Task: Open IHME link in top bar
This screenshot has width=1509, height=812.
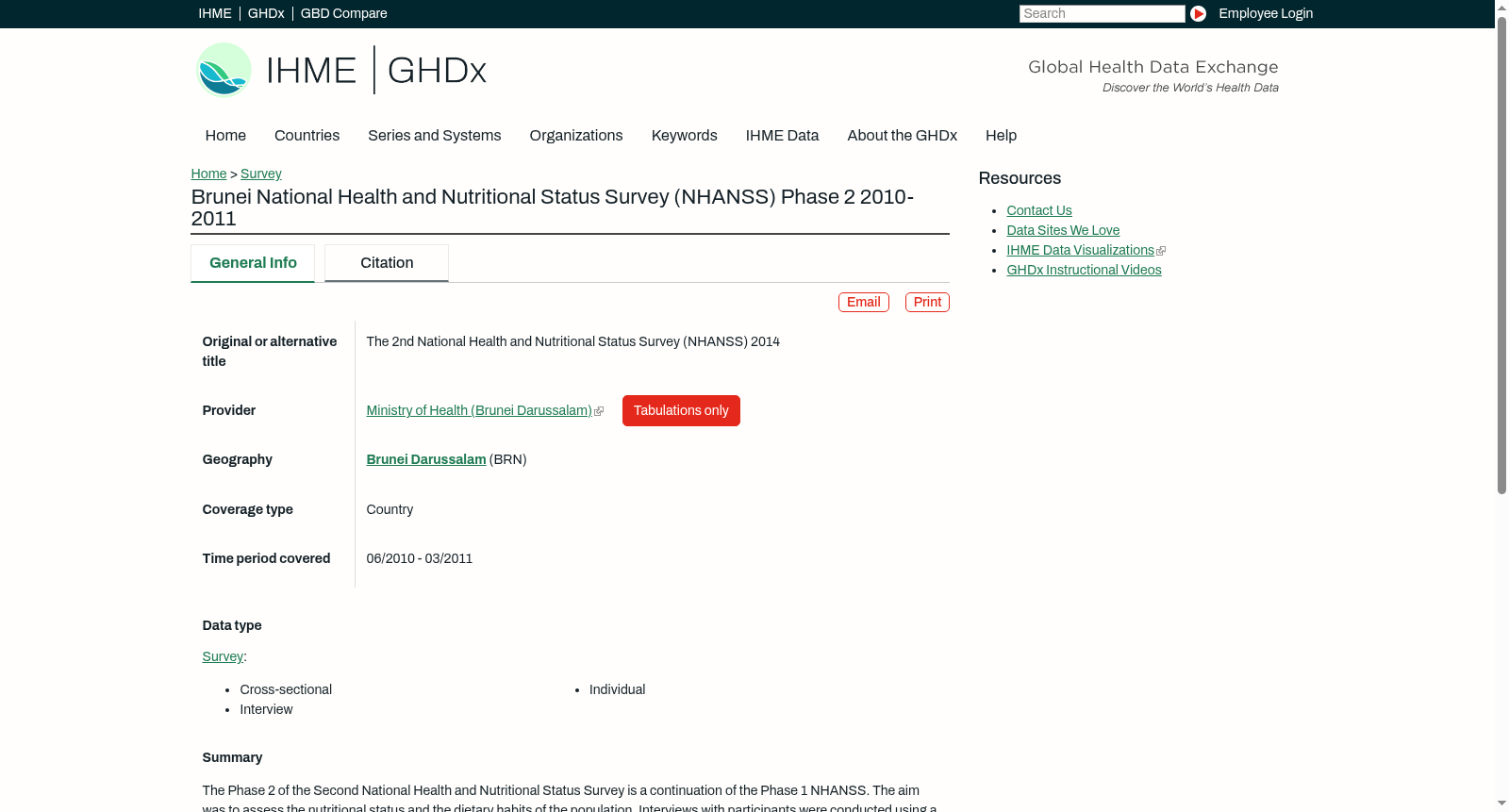Action: (x=215, y=13)
